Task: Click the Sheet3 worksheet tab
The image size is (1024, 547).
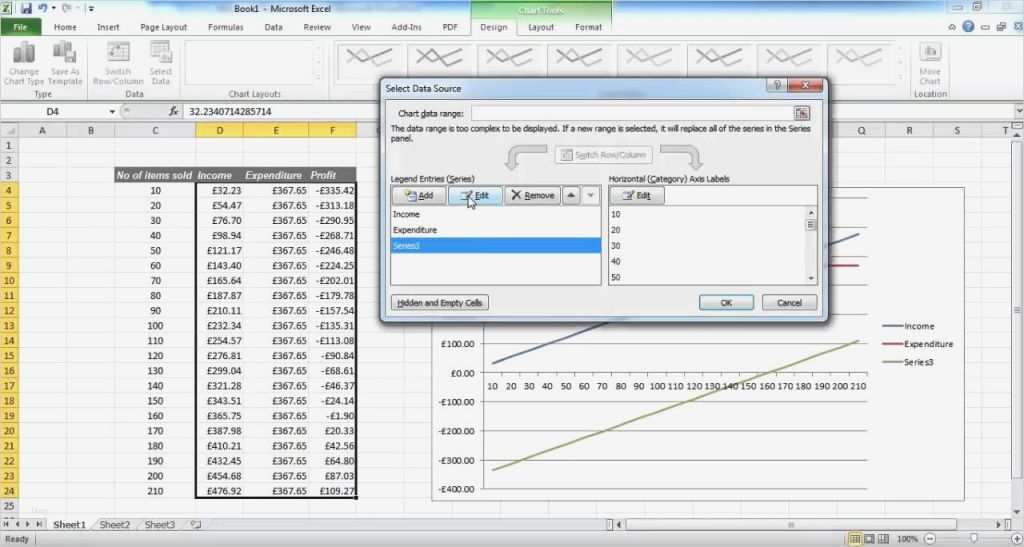Action: (159, 524)
